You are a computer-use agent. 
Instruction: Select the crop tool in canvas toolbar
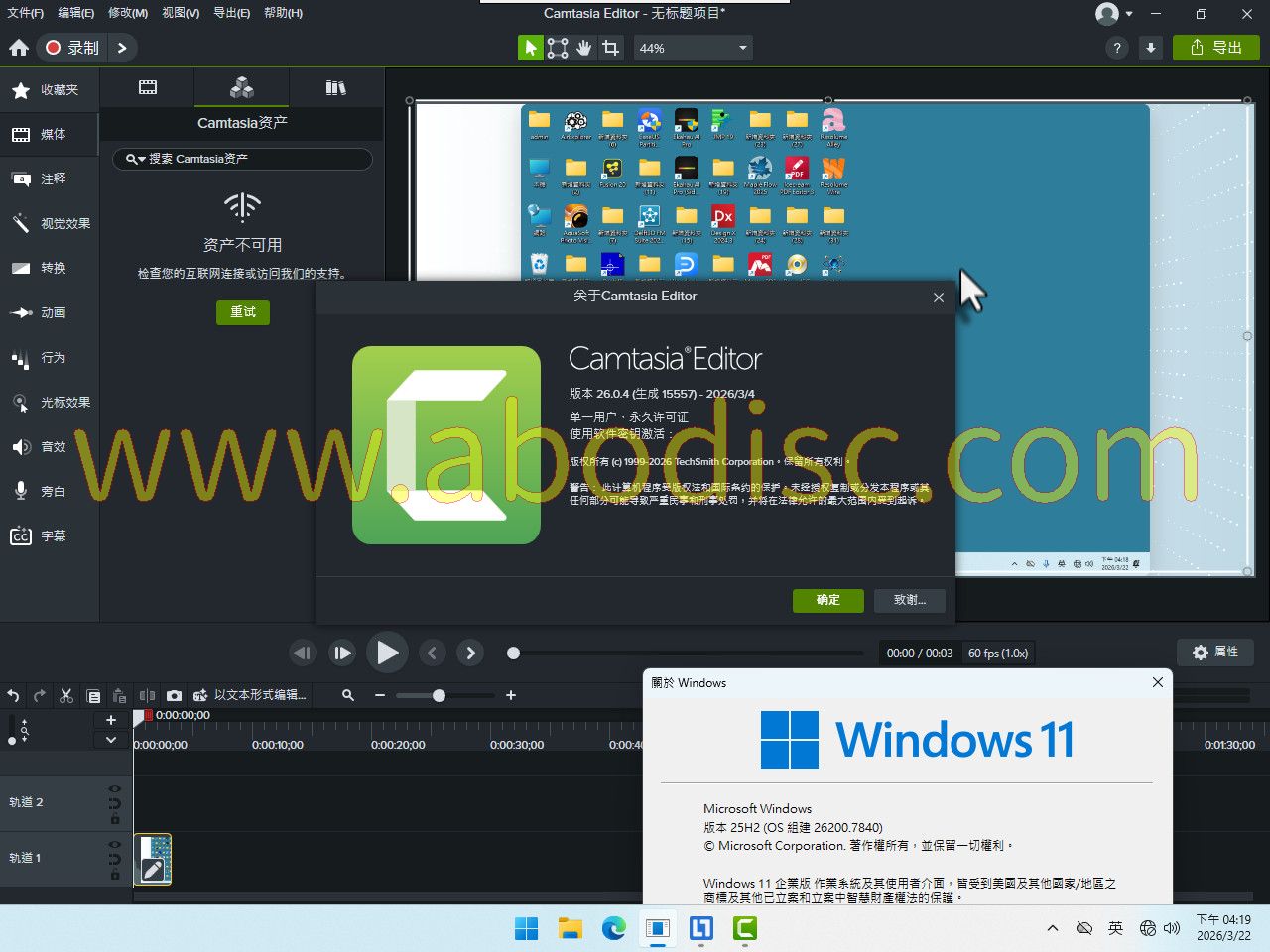point(611,48)
